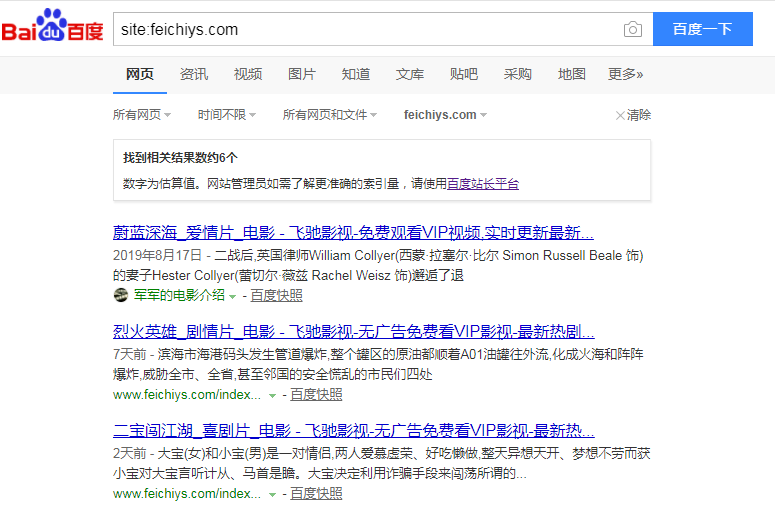The height and width of the screenshot is (518, 775).
Task: Click the 军军的电影介绍 avatar icon
Action: (x=121, y=295)
